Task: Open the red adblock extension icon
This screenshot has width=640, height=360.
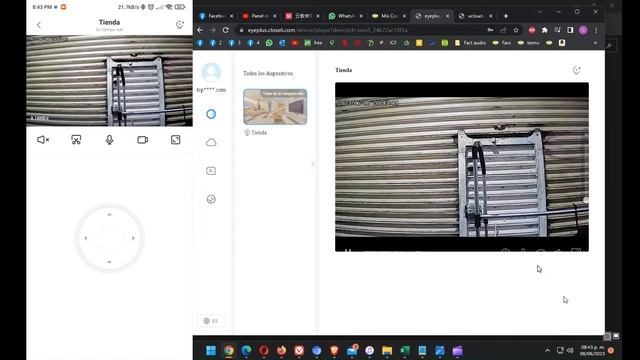Action: pos(532,30)
